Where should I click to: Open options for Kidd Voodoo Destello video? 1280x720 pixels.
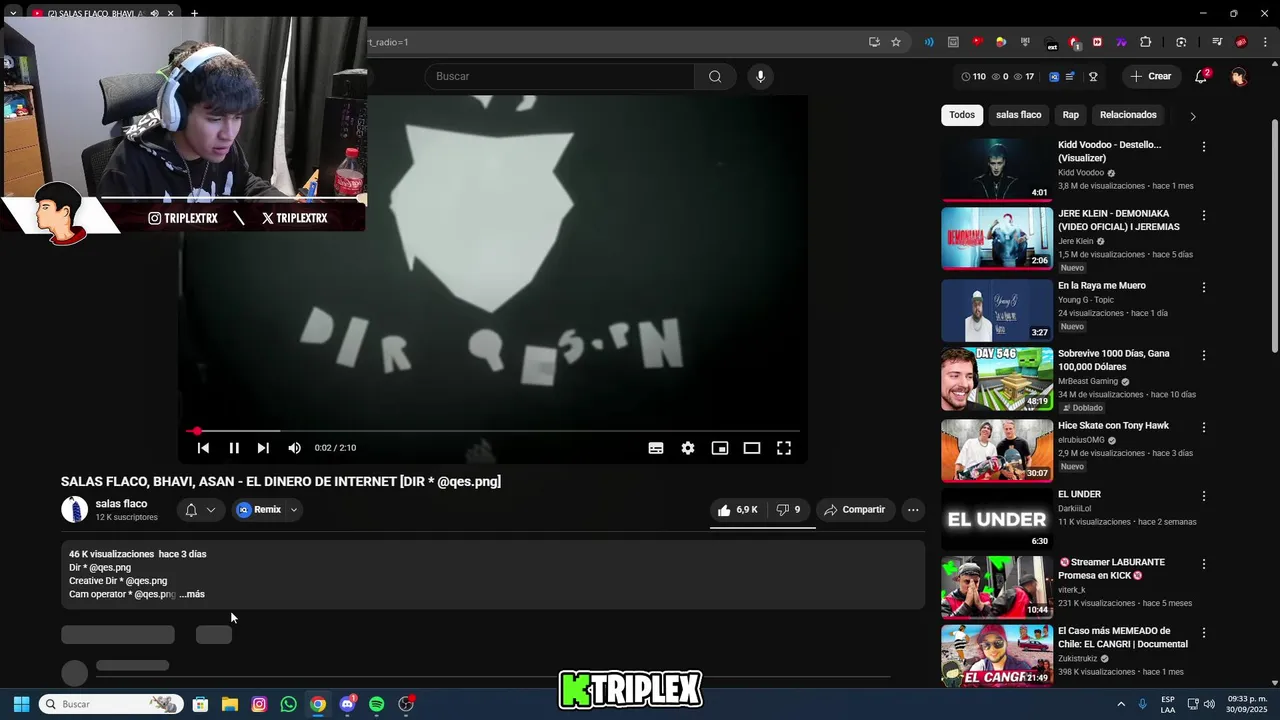point(1204,147)
